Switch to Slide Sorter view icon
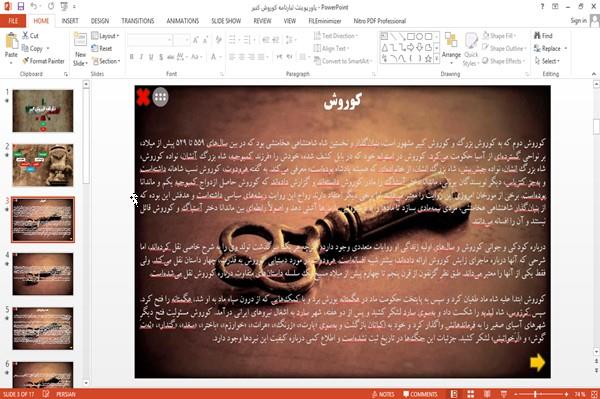Image resolution: width=600 pixels, height=399 pixels. (471, 394)
